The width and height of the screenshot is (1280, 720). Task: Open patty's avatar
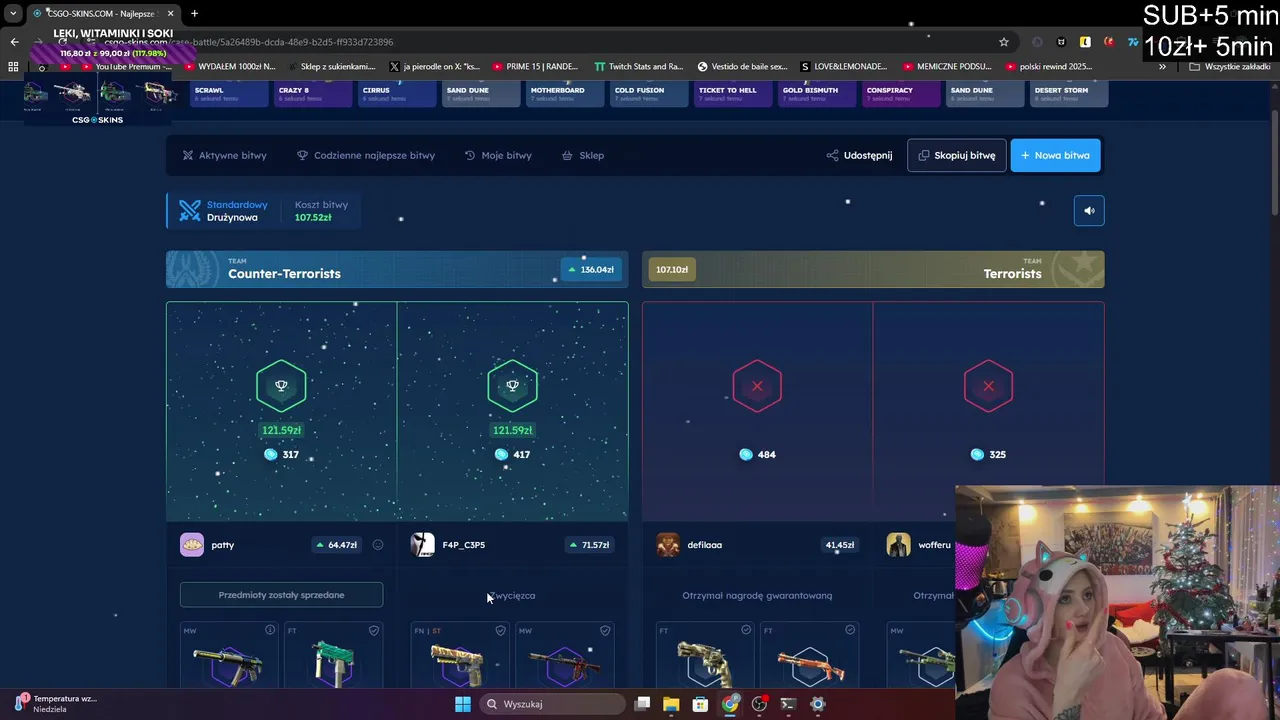192,545
